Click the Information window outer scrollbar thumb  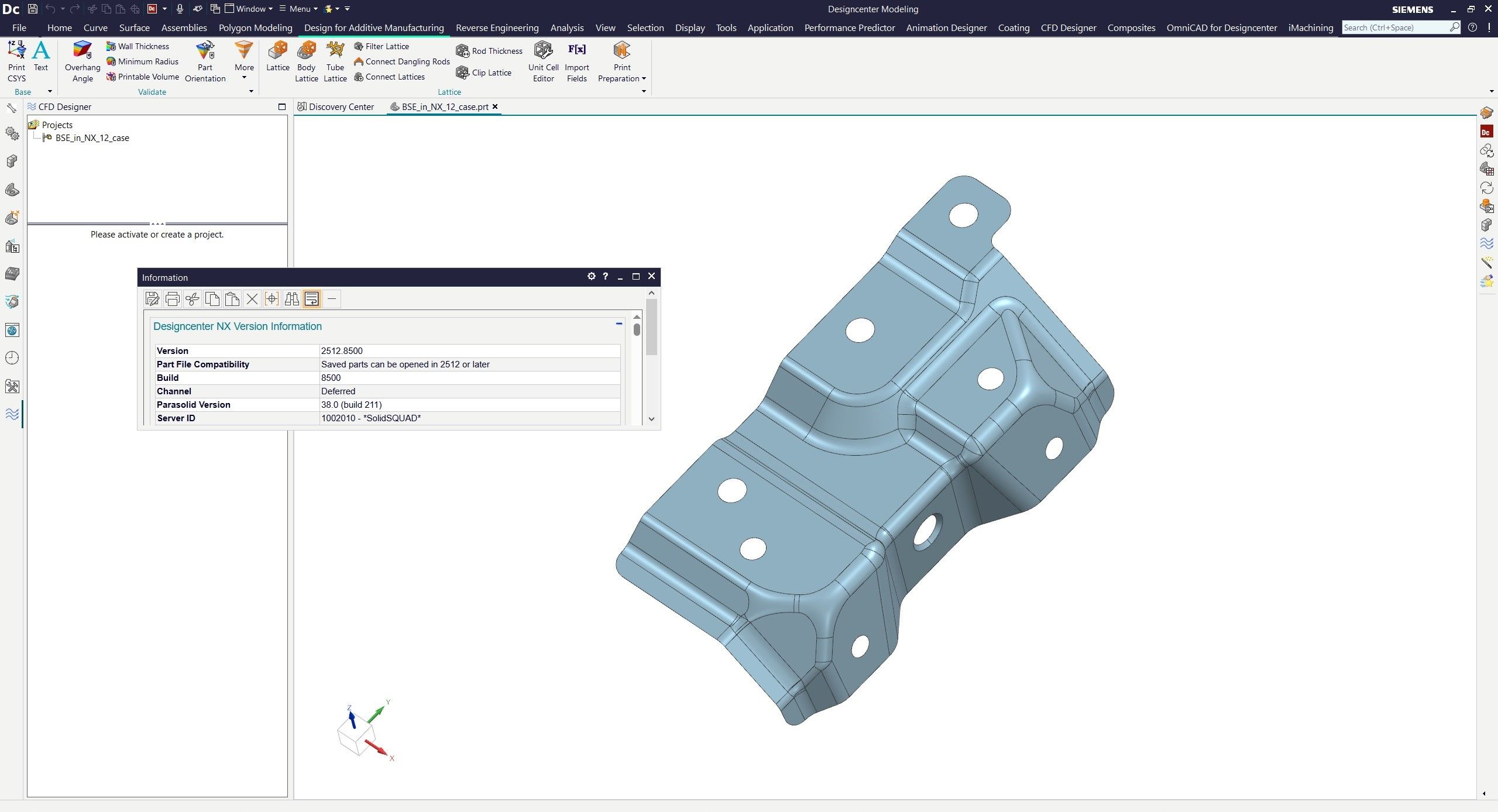pos(651,327)
